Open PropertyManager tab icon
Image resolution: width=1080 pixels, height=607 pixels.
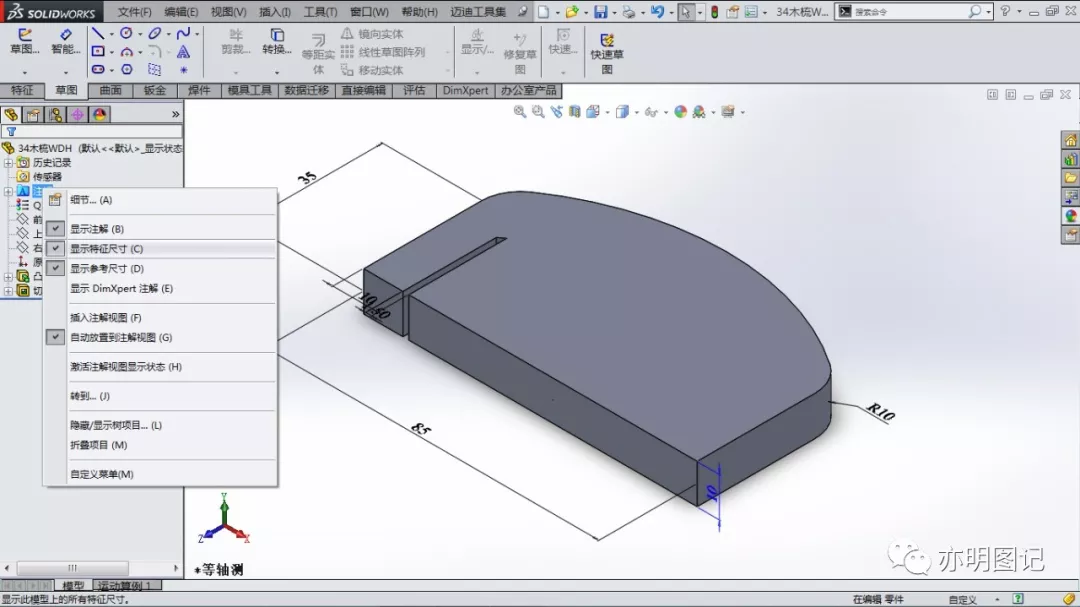pyautogui.click(x=33, y=114)
